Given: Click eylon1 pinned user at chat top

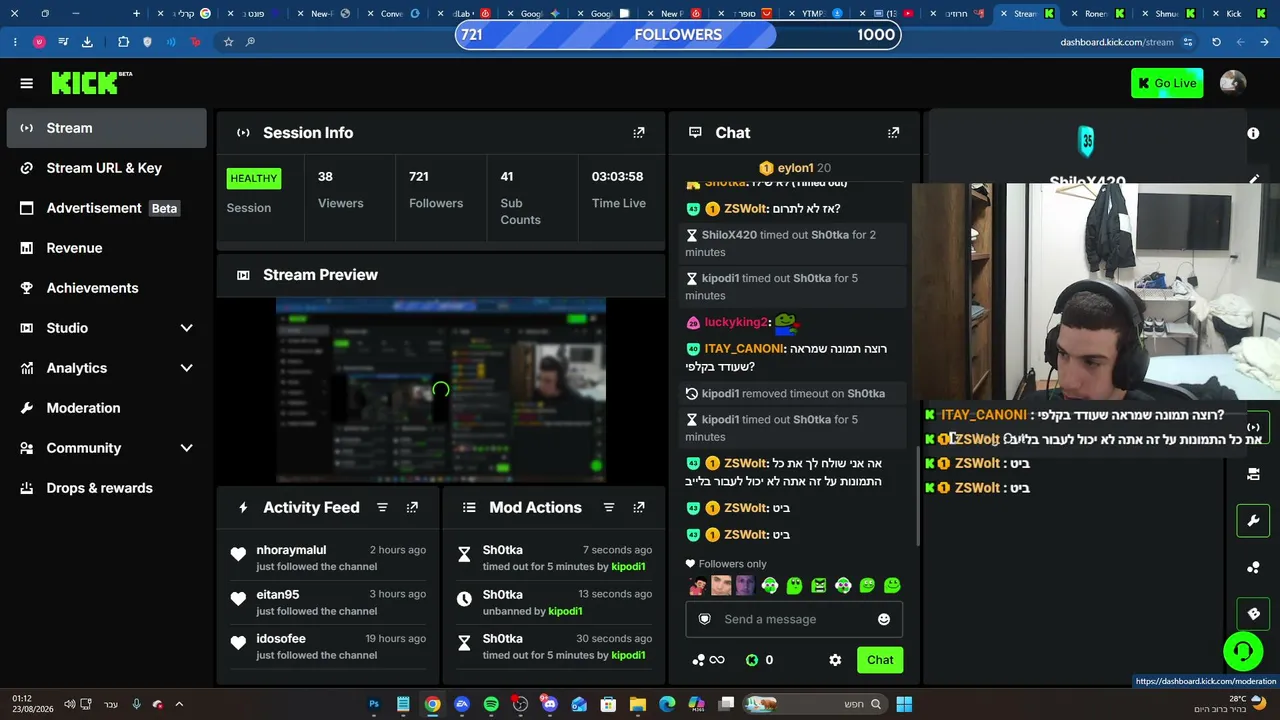Looking at the screenshot, I should 795,168.
